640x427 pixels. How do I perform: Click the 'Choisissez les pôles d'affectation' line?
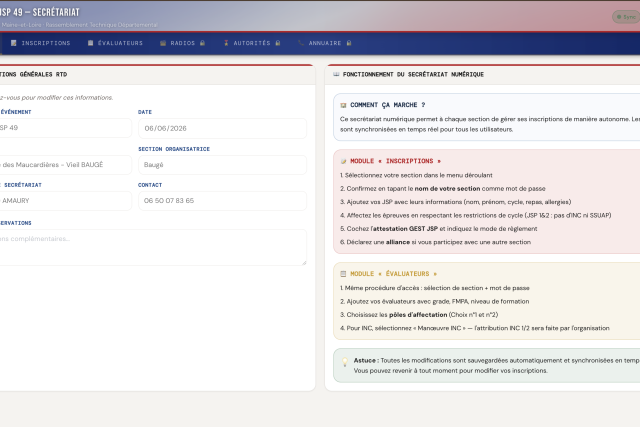coord(419,315)
